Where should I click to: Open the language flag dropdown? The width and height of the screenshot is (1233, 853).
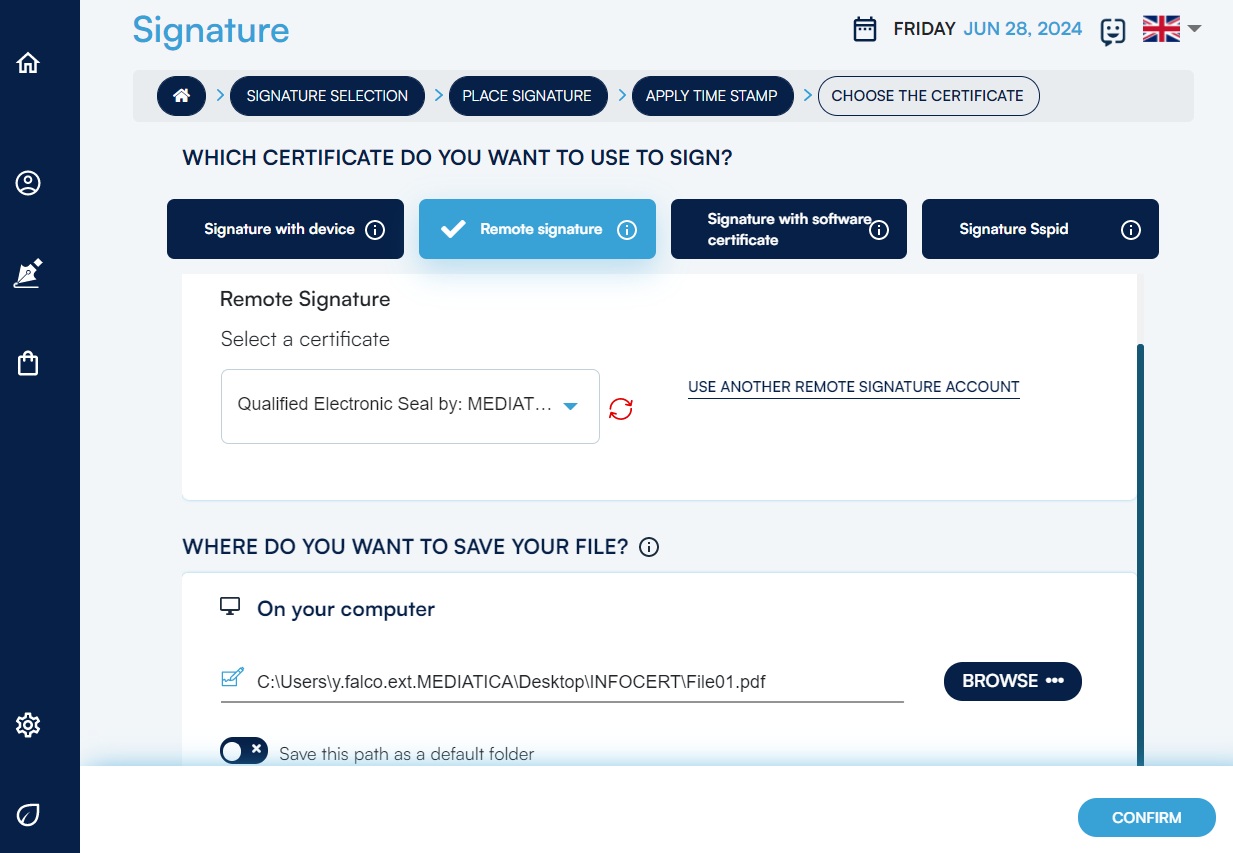click(x=1171, y=29)
